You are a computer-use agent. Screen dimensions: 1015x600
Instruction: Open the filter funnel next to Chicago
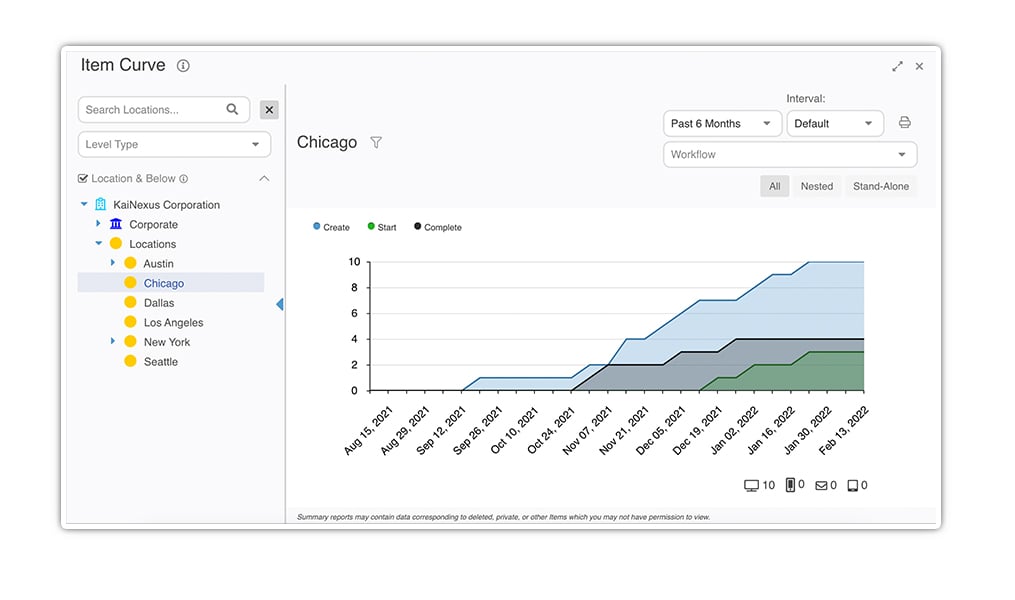pyautogui.click(x=375, y=142)
